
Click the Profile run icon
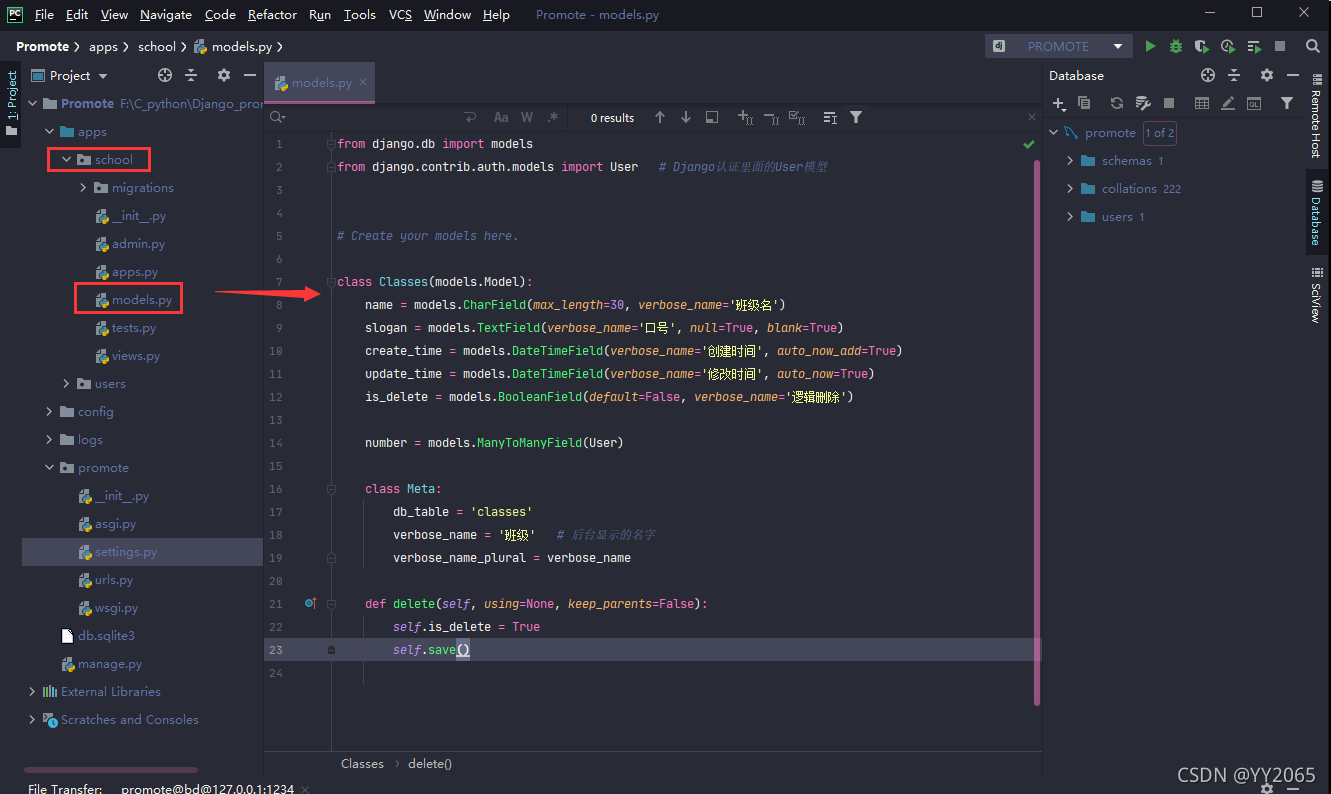[1228, 46]
